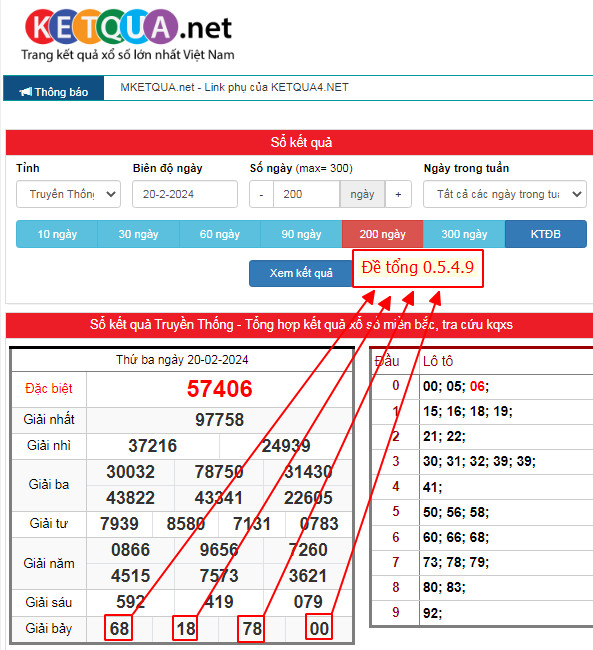Click the special prize number 57406
This screenshot has width=593, height=650.
point(219,389)
